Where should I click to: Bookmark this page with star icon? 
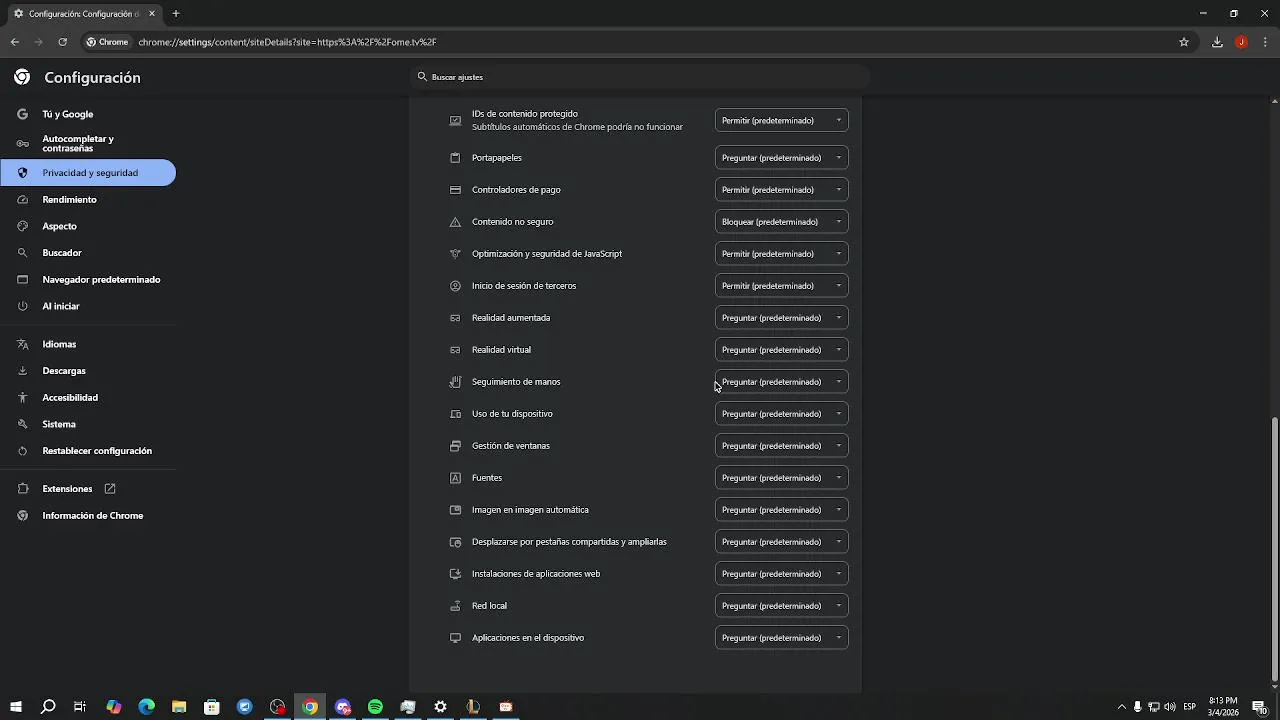pyautogui.click(x=1184, y=42)
